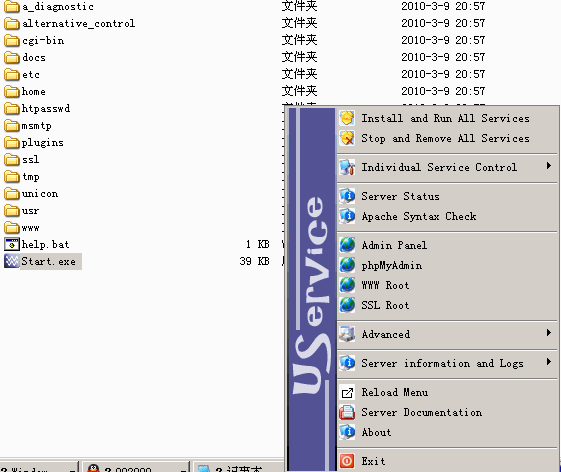Expand Individual Service Control submenu arrow

click(x=549, y=165)
